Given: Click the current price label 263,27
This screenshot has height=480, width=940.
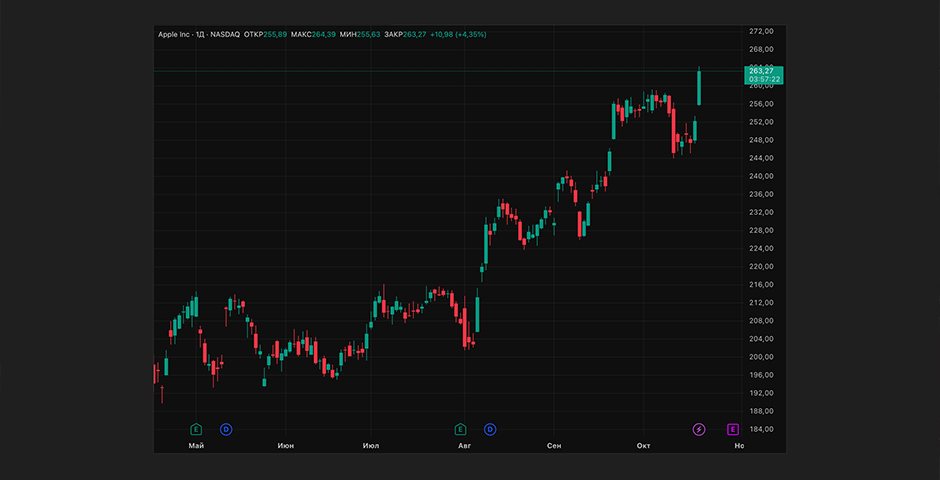Looking at the screenshot, I should click(x=762, y=70).
